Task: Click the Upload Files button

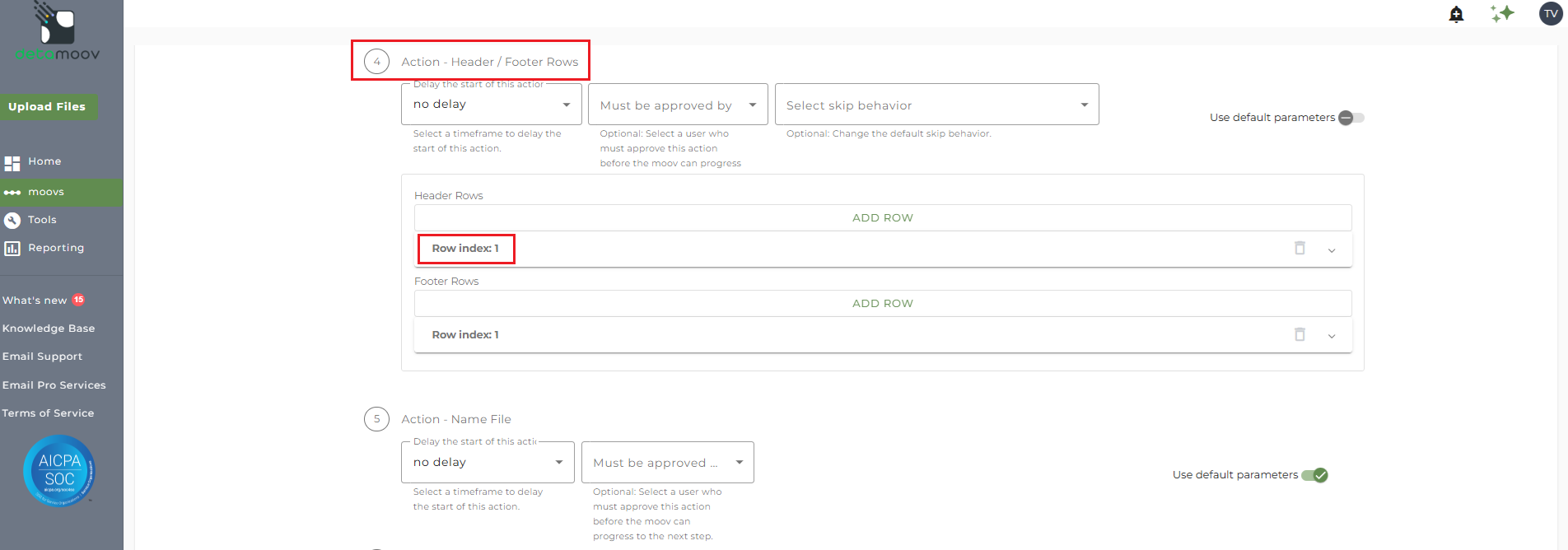Action: click(x=47, y=107)
